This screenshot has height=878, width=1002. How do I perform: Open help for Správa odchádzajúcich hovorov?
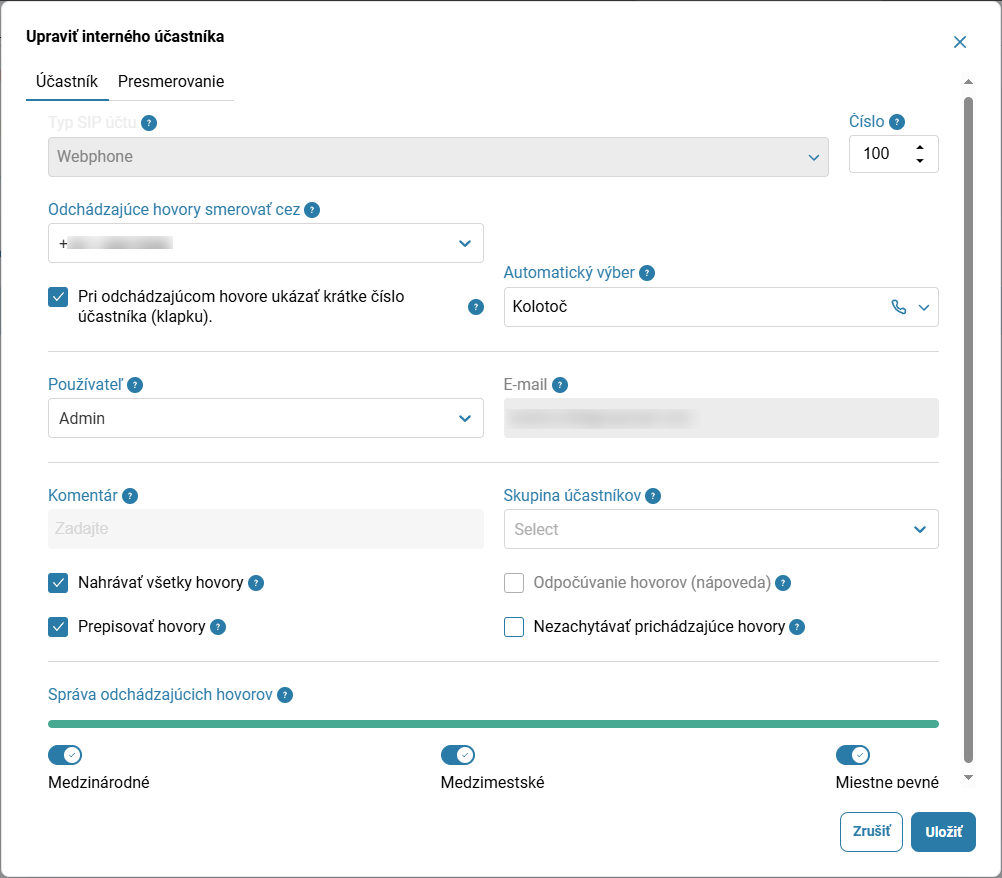[x=285, y=695]
